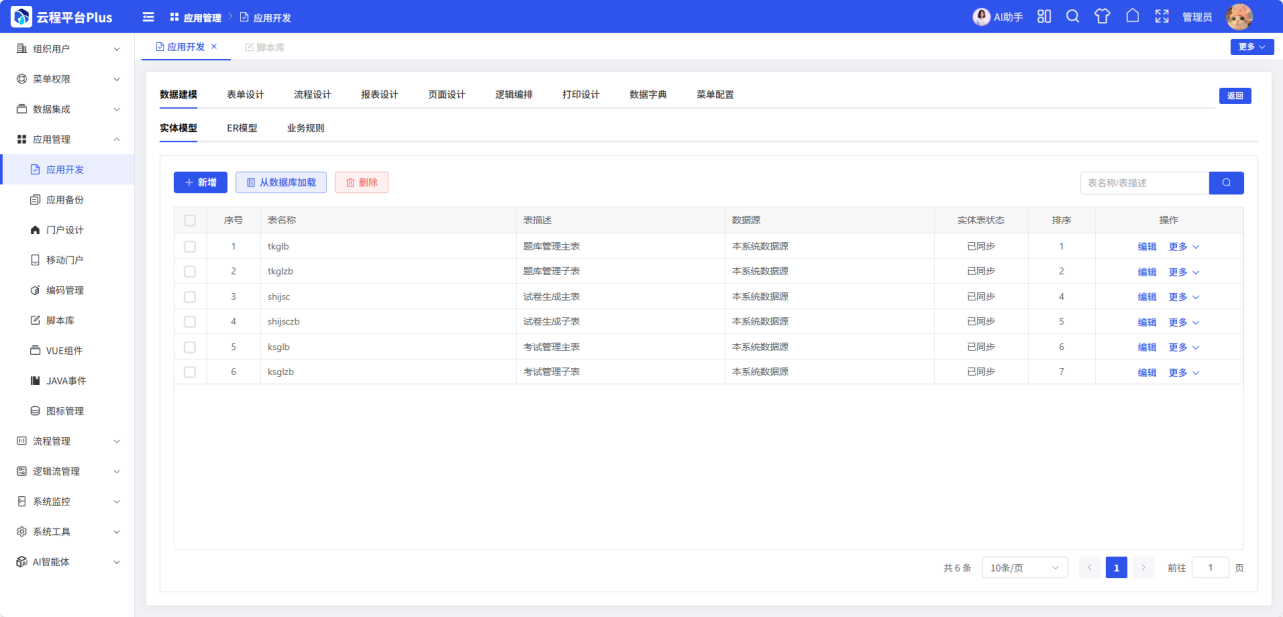Open the 更多 dropdown in tab bar
Viewport: 1283px width, 617px height.
coord(1252,47)
